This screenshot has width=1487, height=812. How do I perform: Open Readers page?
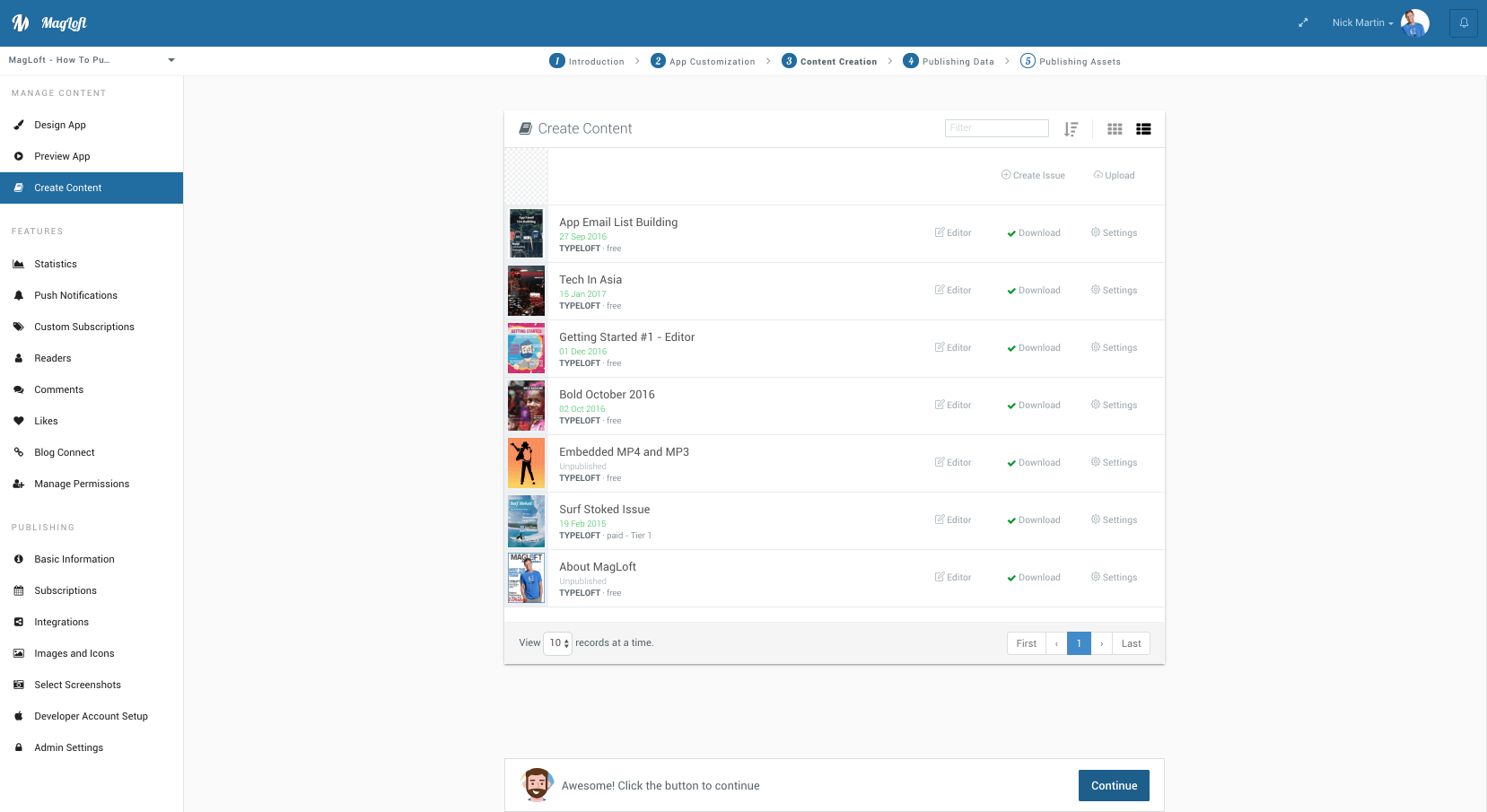click(92, 358)
